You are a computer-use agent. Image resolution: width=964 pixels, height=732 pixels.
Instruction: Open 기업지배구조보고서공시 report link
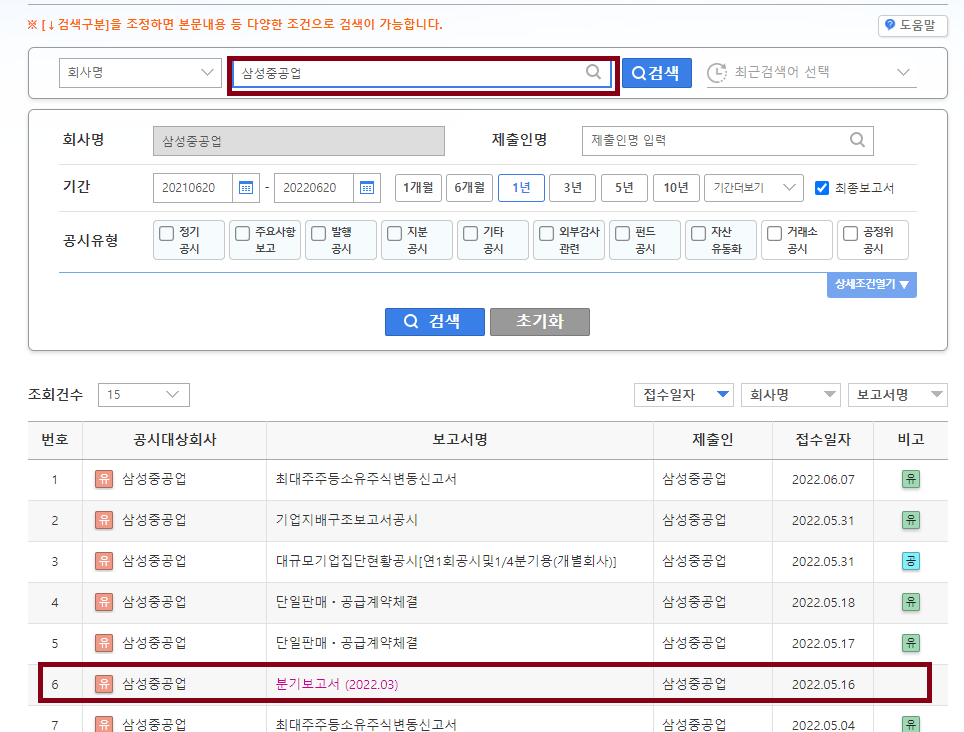pyautogui.click(x=347, y=520)
